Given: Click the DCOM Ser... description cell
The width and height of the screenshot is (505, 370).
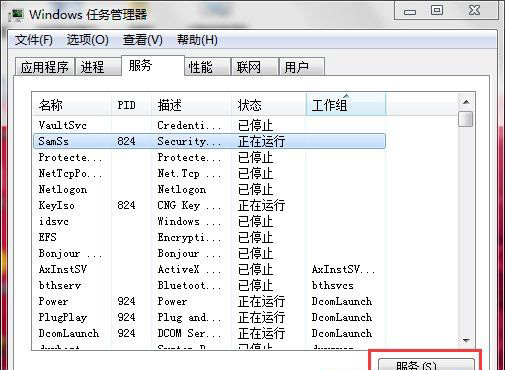Looking at the screenshot, I should click(x=189, y=333).
